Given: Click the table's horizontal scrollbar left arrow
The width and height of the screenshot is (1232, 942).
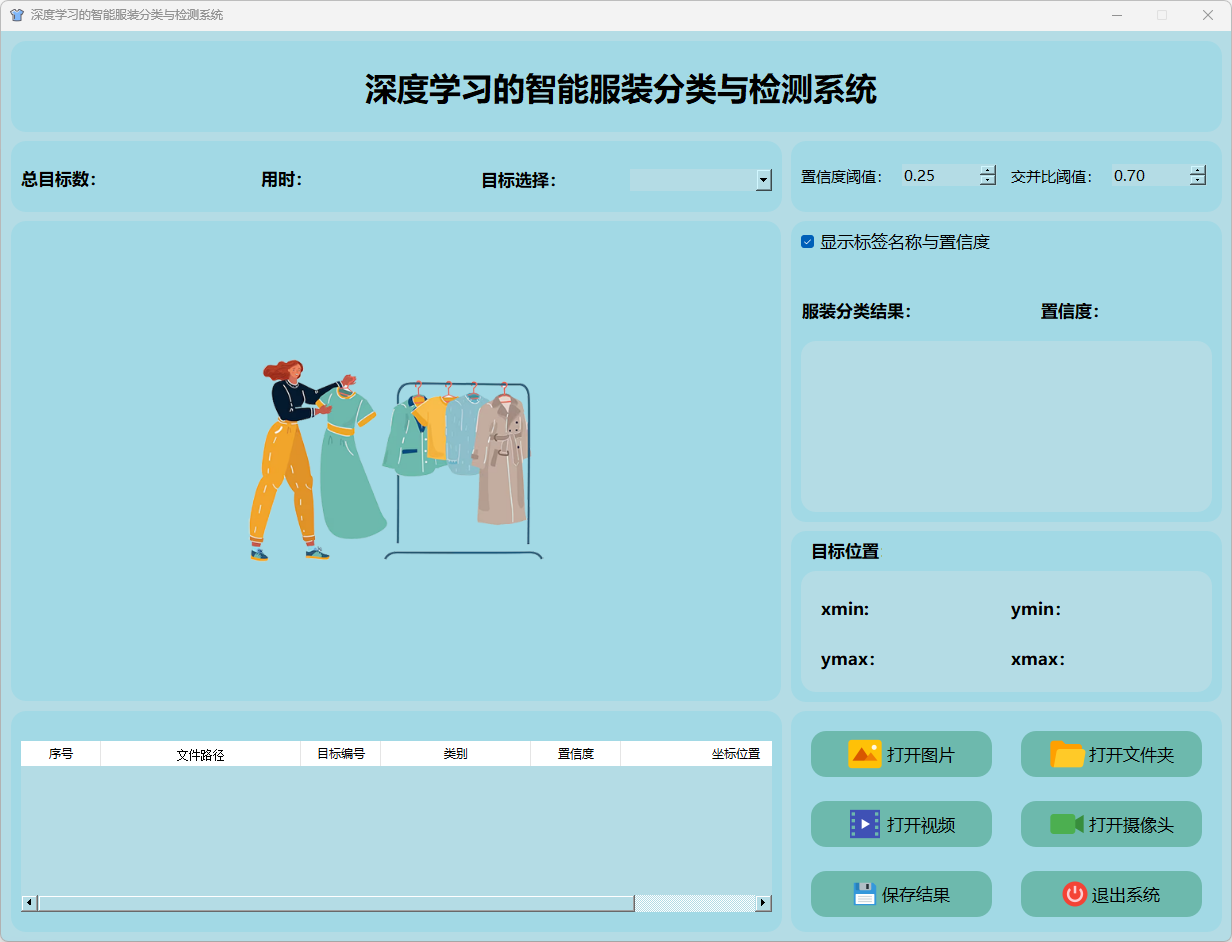Looking at the screenshot, I should 29,903.
